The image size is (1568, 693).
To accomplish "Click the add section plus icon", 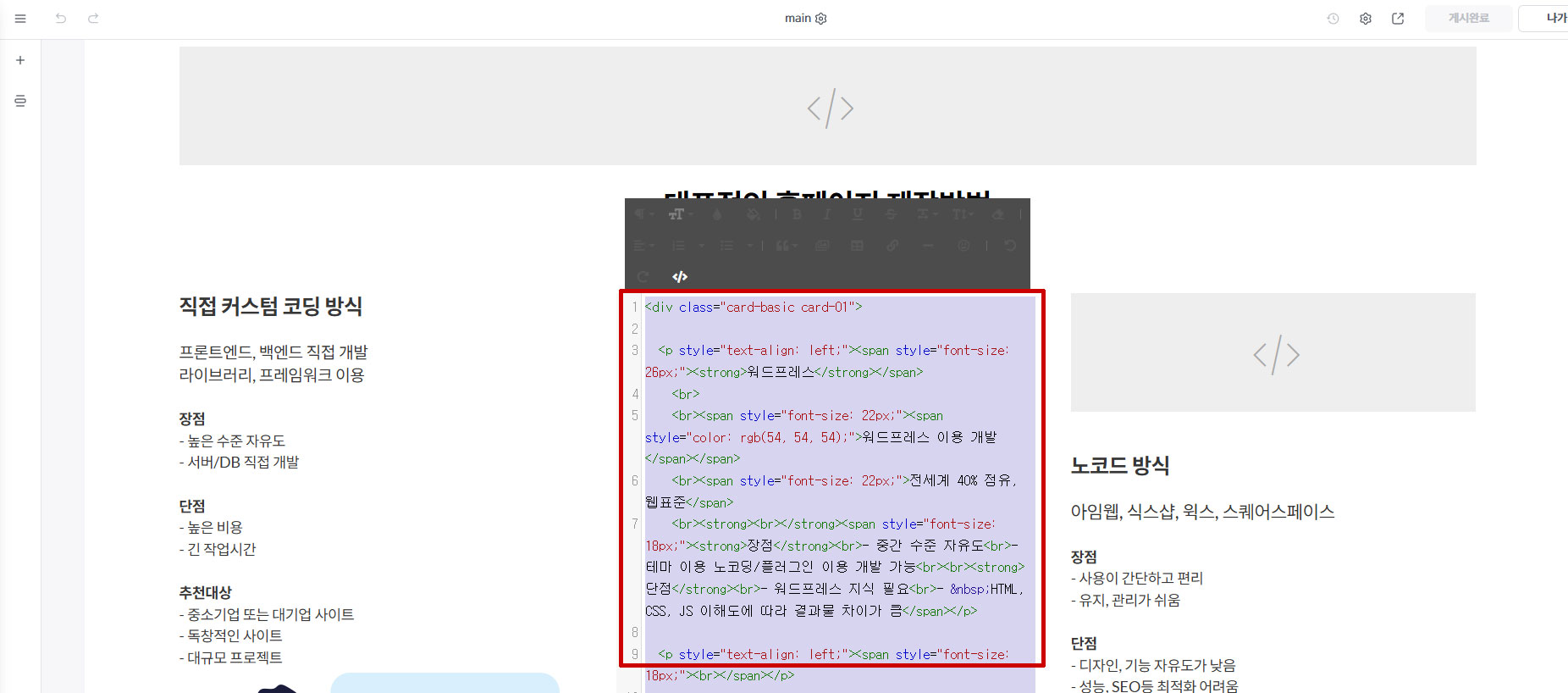I will 20,60.
